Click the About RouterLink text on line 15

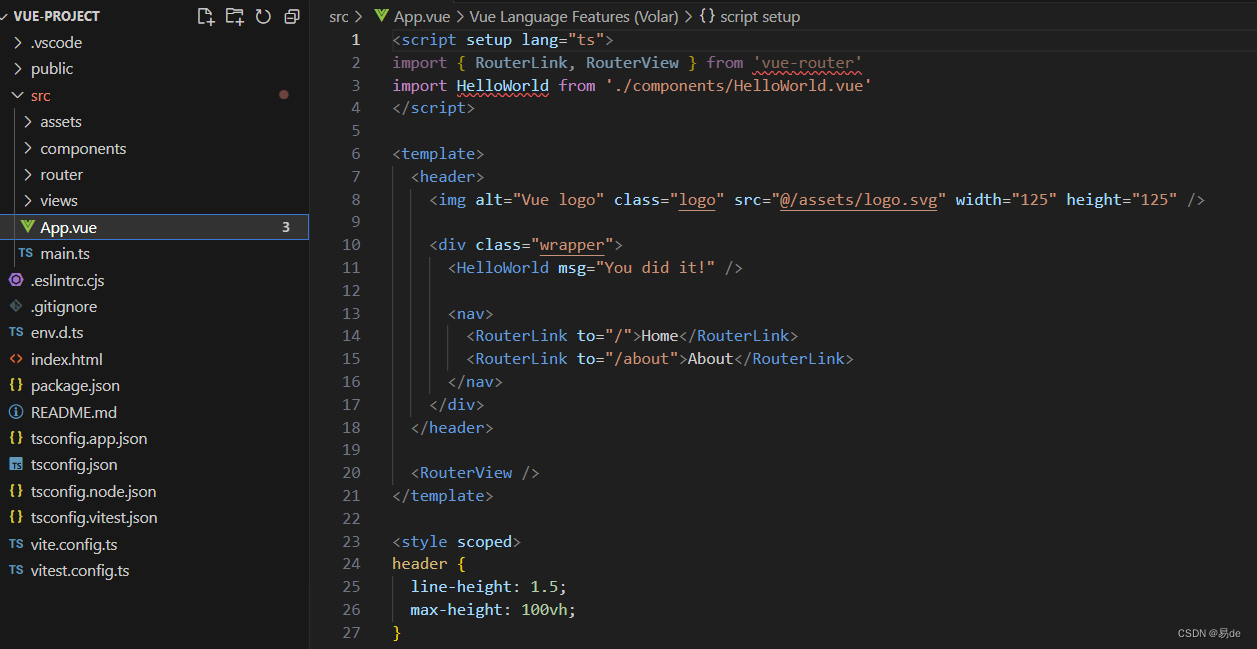[x=711, y=358]
